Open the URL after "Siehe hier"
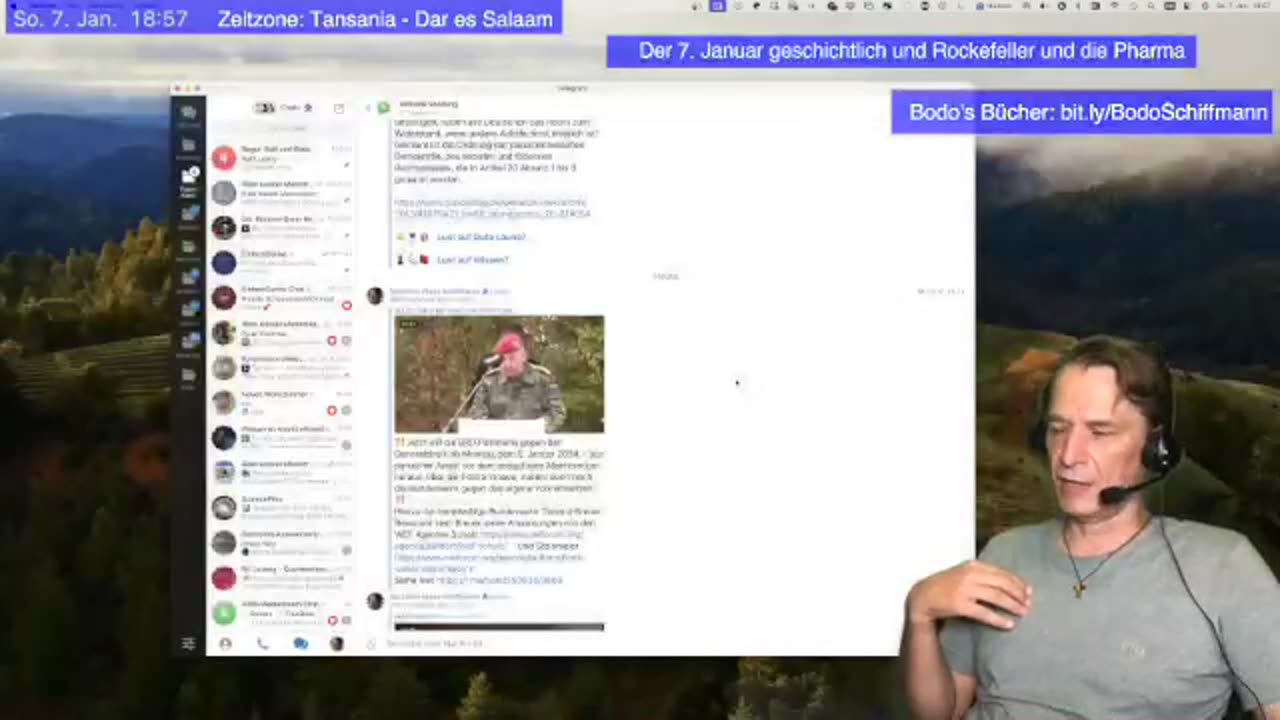This screenshot has width=1280, height=720. [499, 580]
